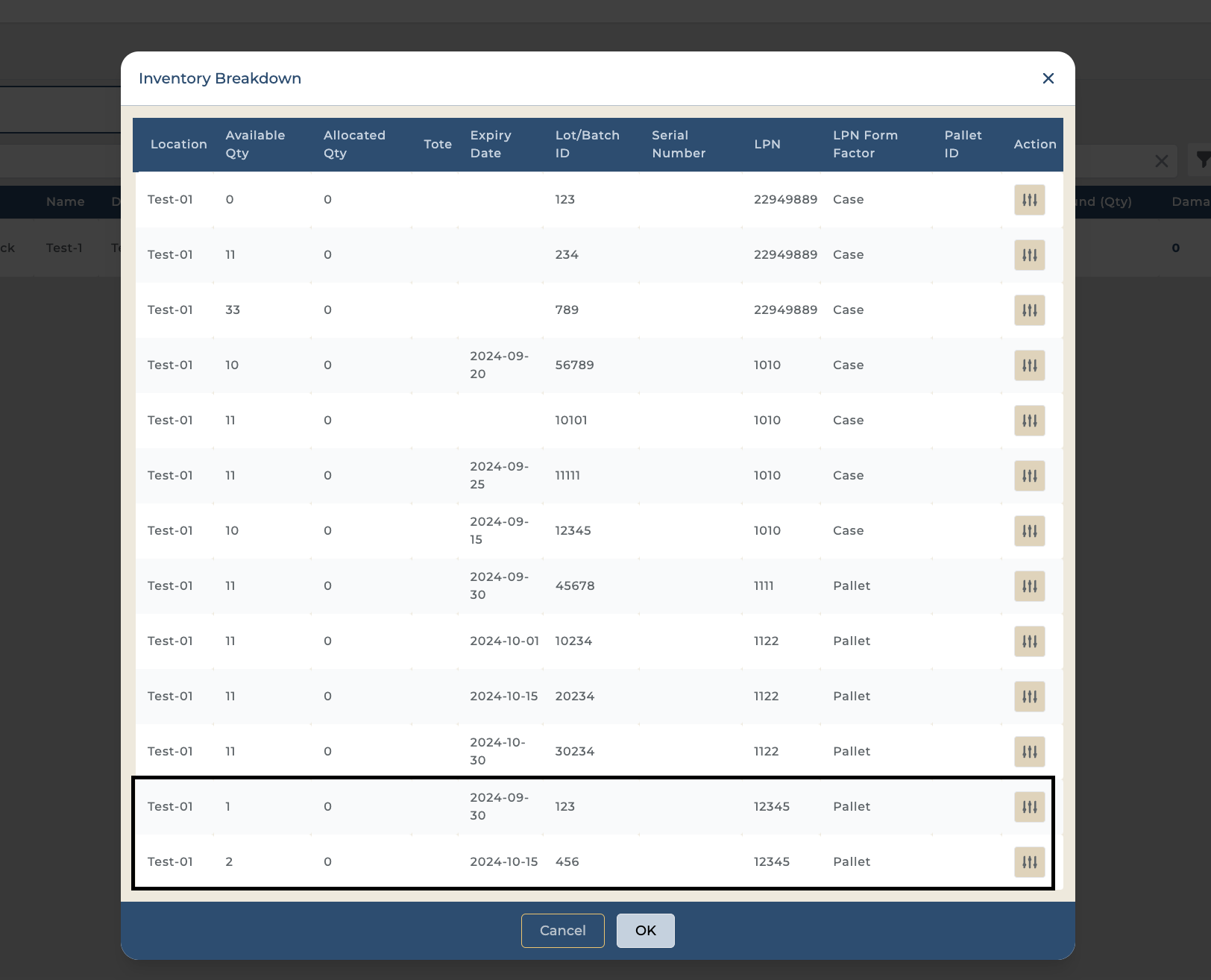
Task: Confirm with the OK button
Action: pos(645,931)
